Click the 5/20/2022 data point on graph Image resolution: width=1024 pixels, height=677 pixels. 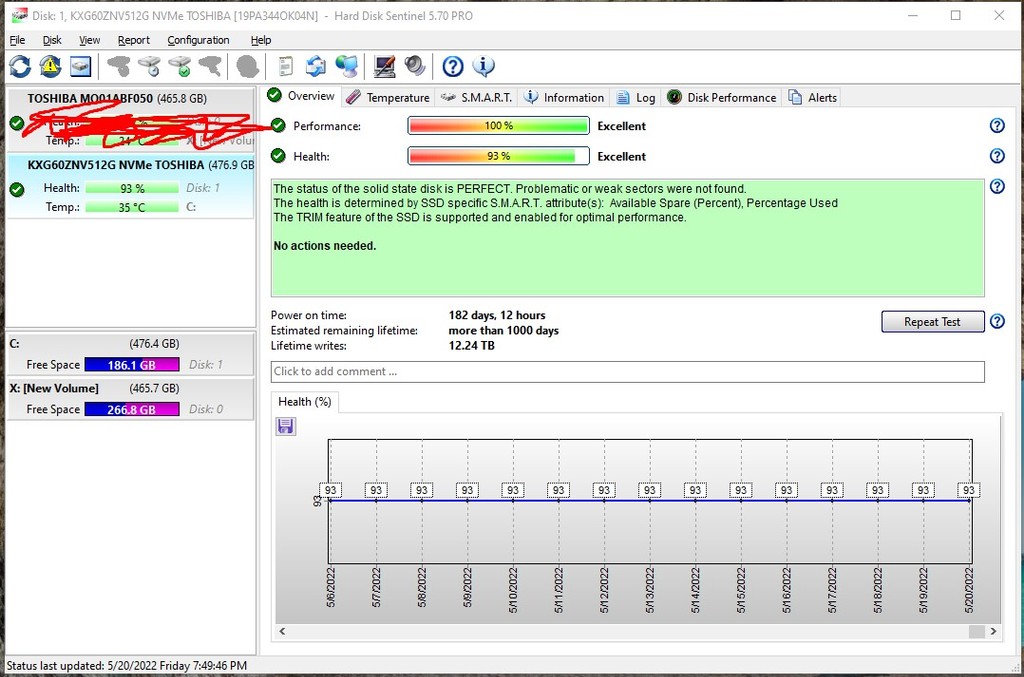(968, 500)
